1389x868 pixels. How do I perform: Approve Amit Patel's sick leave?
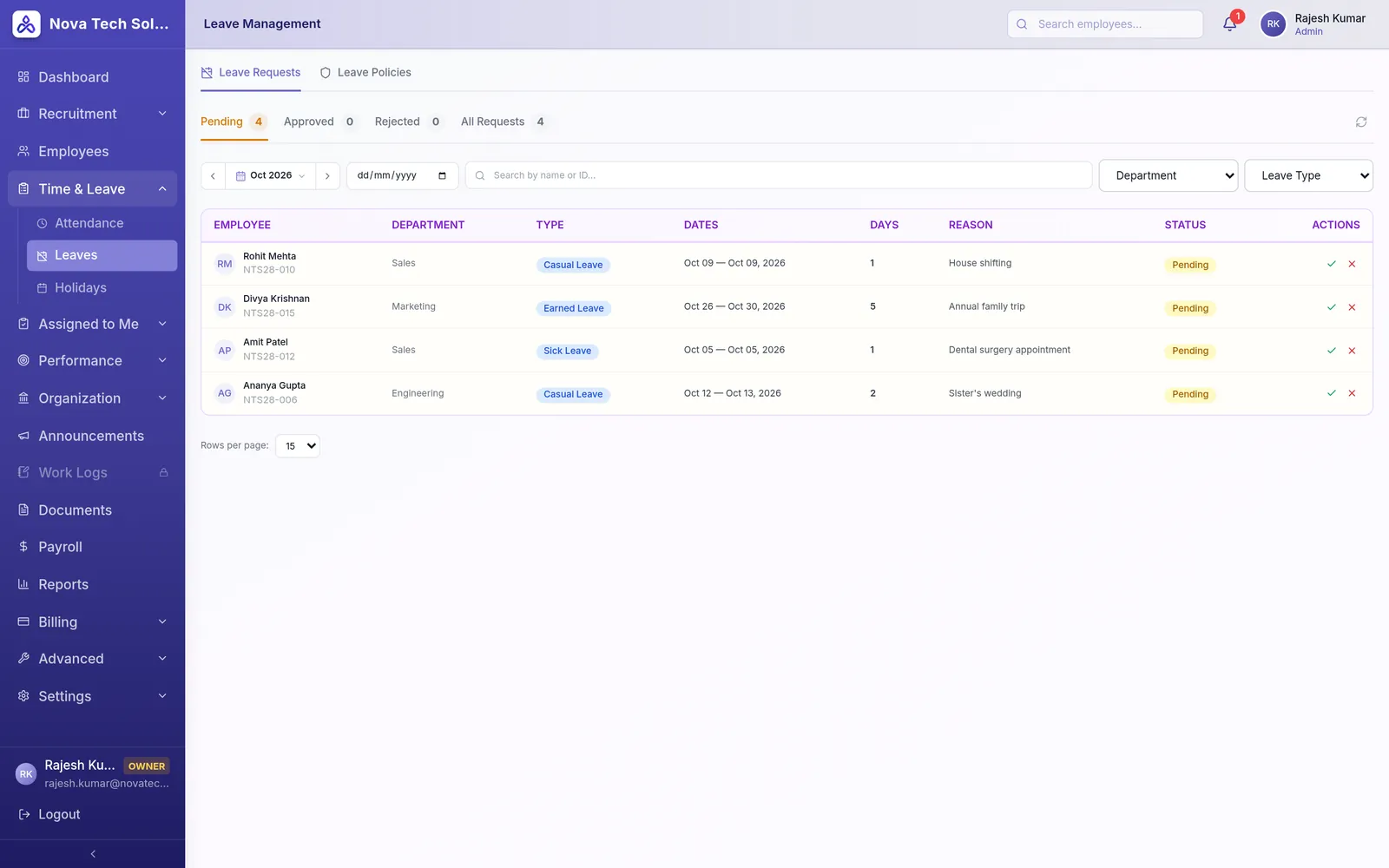(1331, 351)
